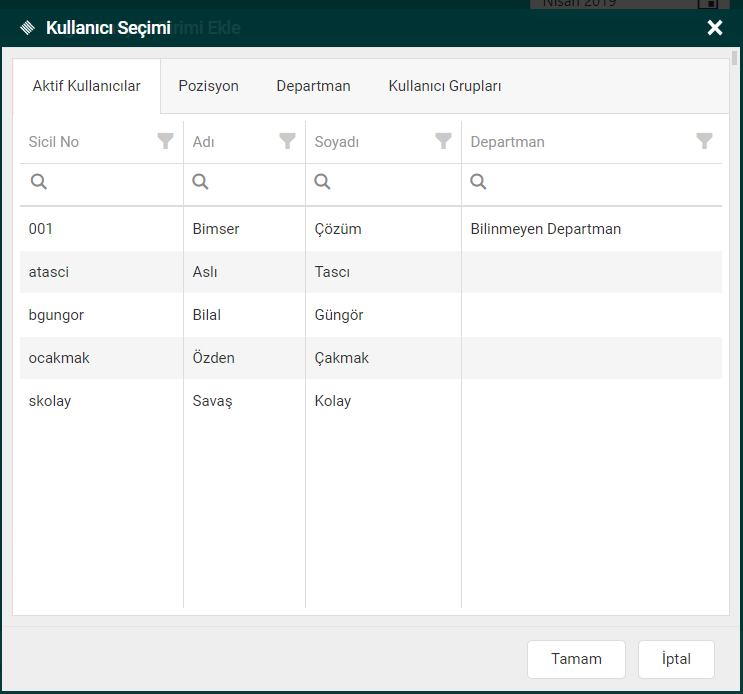
Task: Click the İptal button
Action: click(x=675, y=659)
